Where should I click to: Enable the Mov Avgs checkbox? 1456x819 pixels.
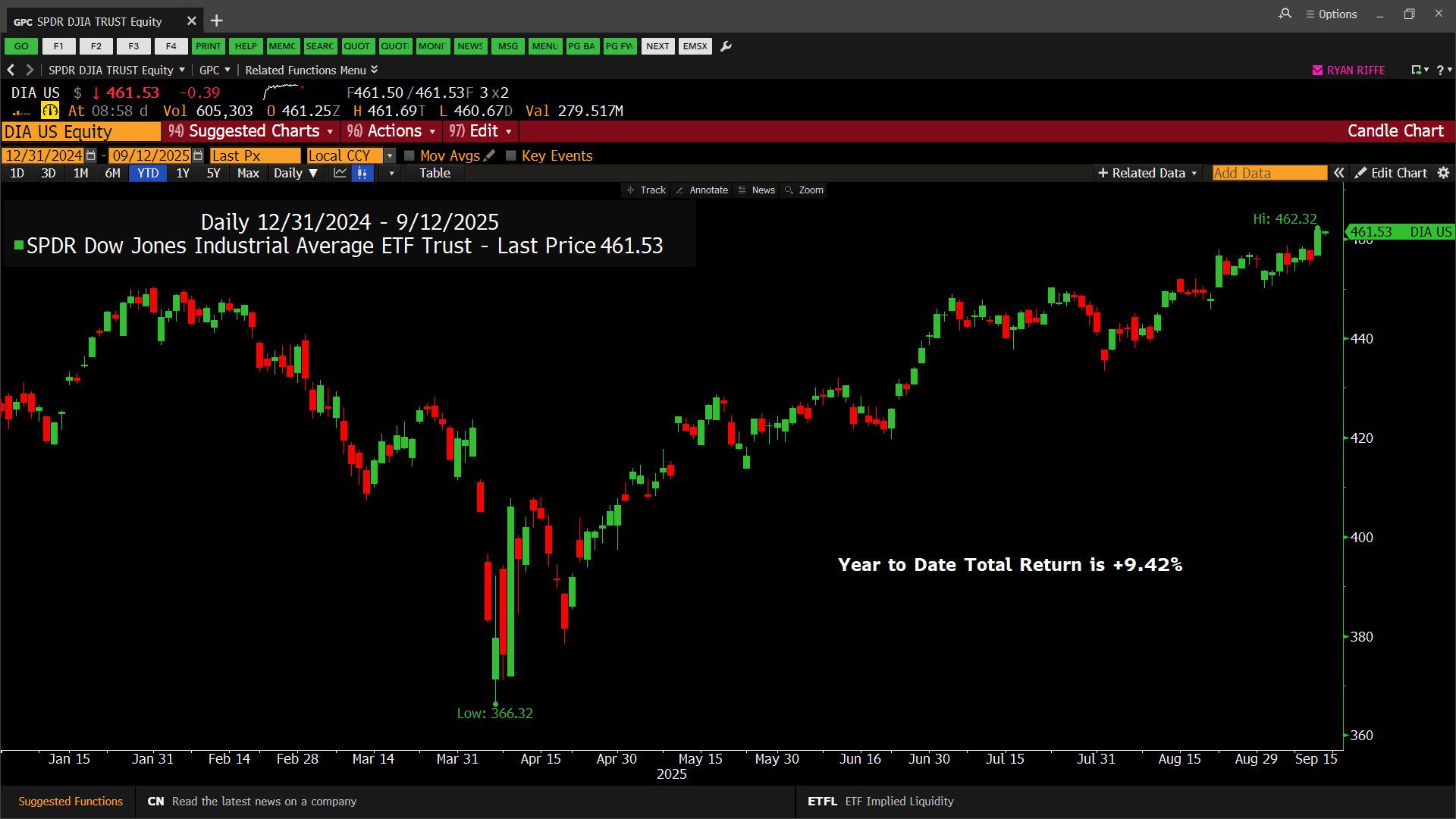409,155
